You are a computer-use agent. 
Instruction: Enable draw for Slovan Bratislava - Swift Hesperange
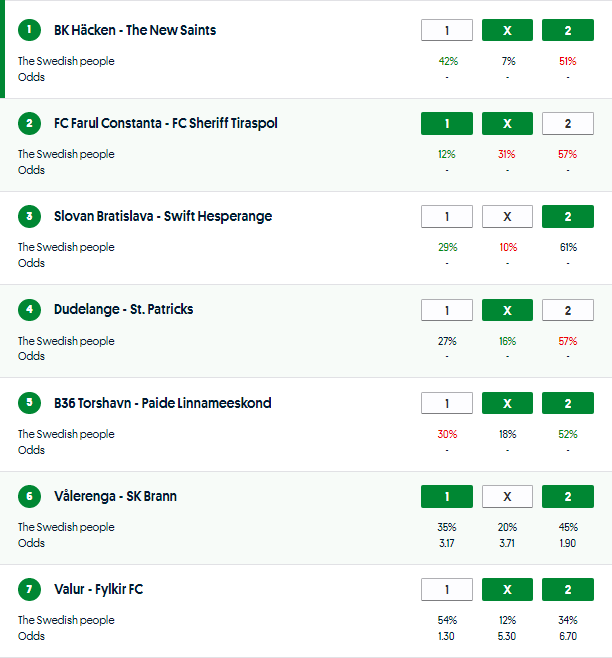tap(507, 216)
